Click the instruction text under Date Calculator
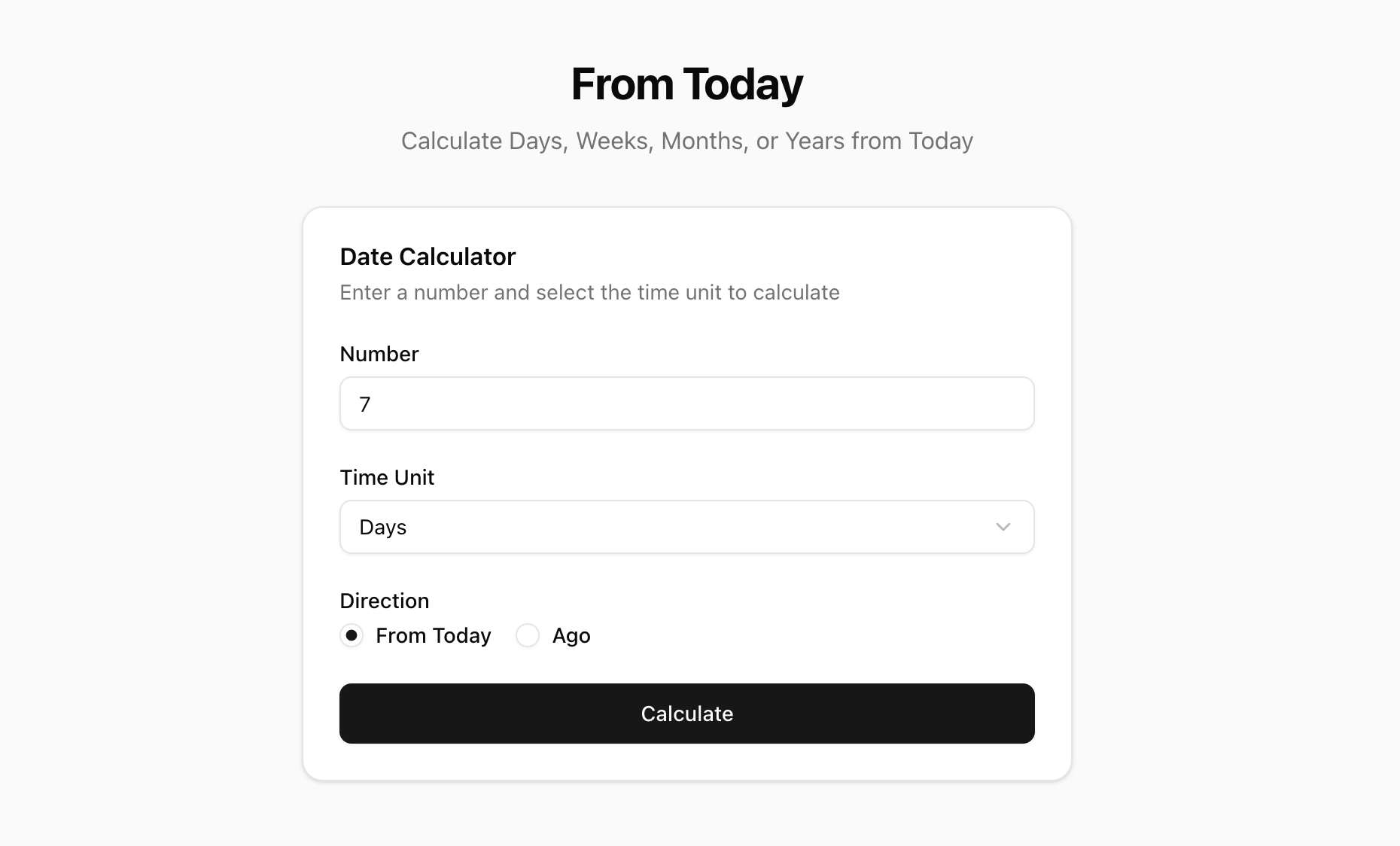The width and height of the screenshot is (1400, 846). click(589, 292)
